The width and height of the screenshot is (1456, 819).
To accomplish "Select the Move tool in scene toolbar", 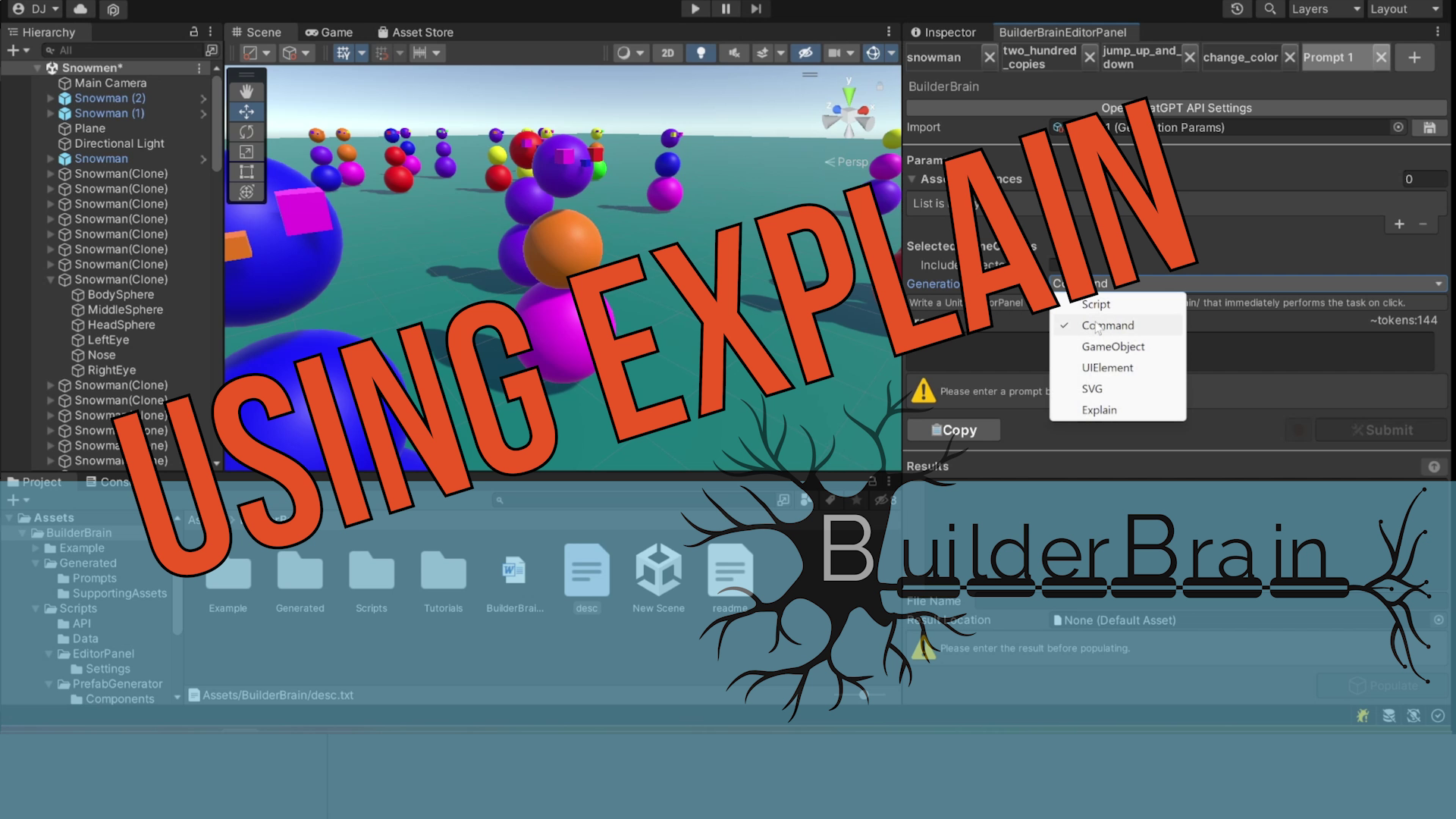I will pyautogui.click(x=246, y=111).
